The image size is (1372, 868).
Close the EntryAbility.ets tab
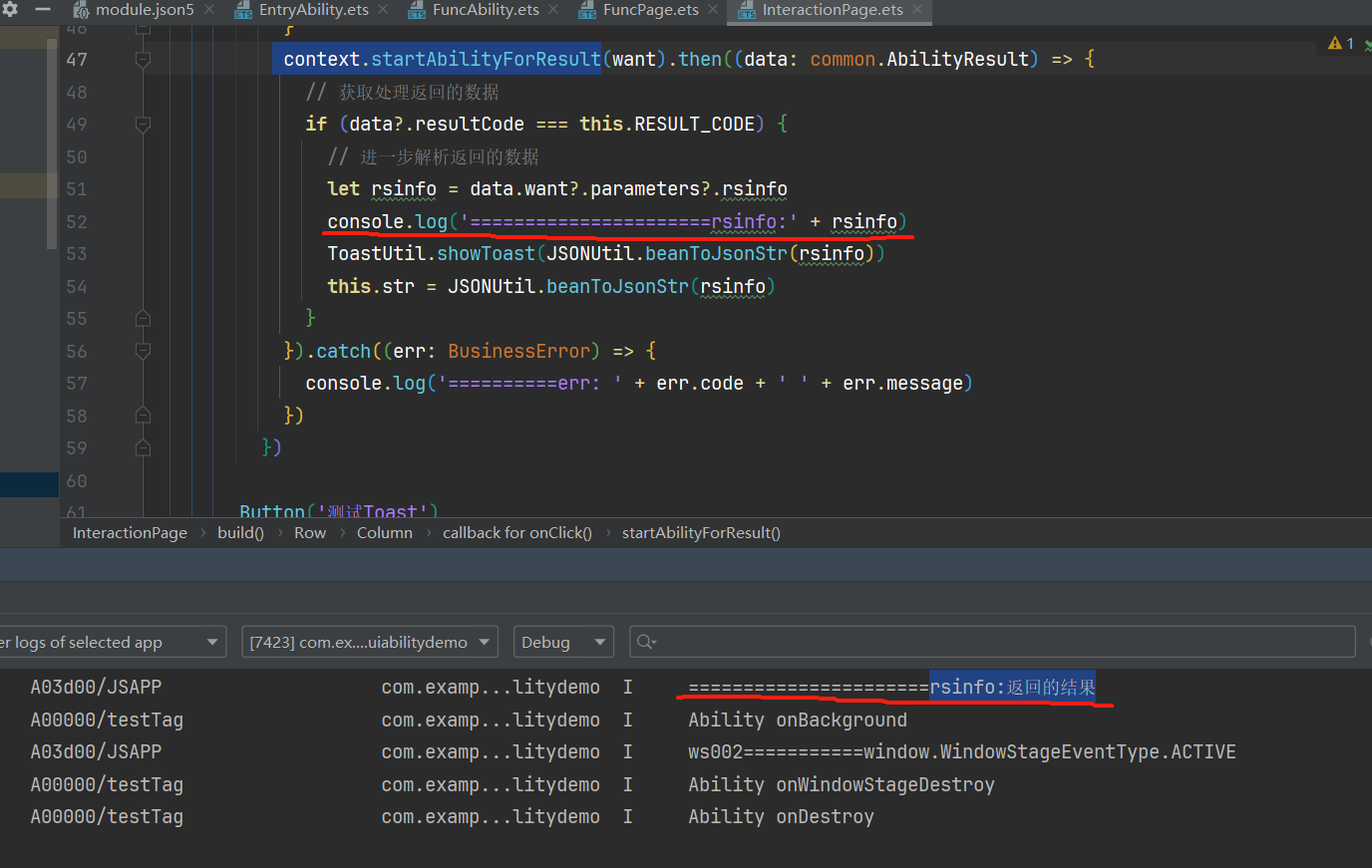pyautogui.click(x=383, y=10)
